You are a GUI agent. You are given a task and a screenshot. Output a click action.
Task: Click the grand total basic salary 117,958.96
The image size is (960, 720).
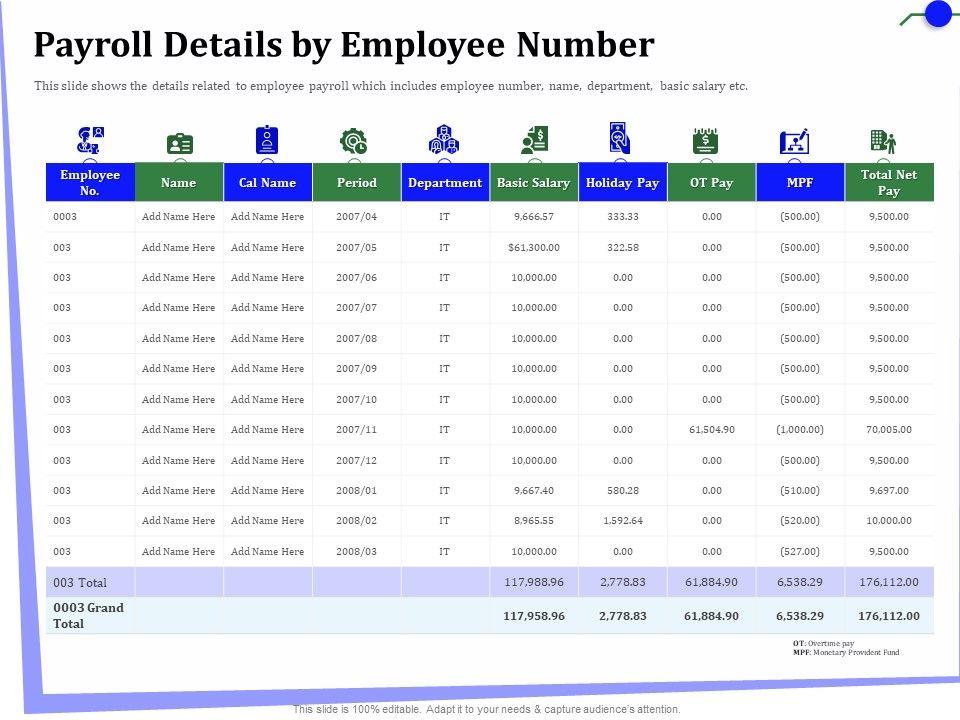pos(534,616)
